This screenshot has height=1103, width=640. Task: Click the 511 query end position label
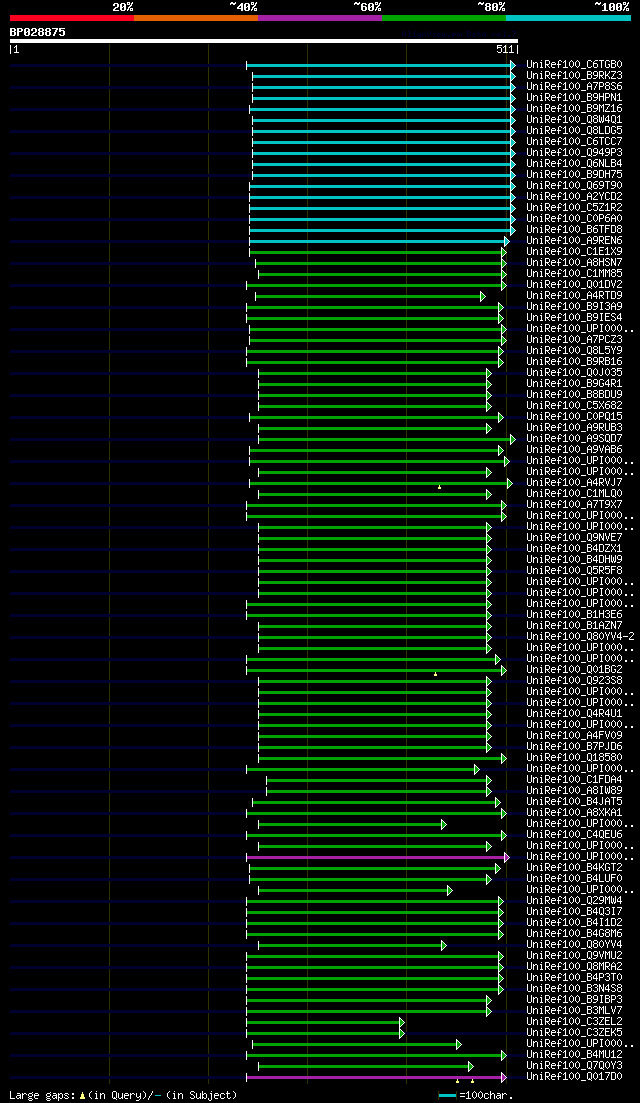point(505,49)
